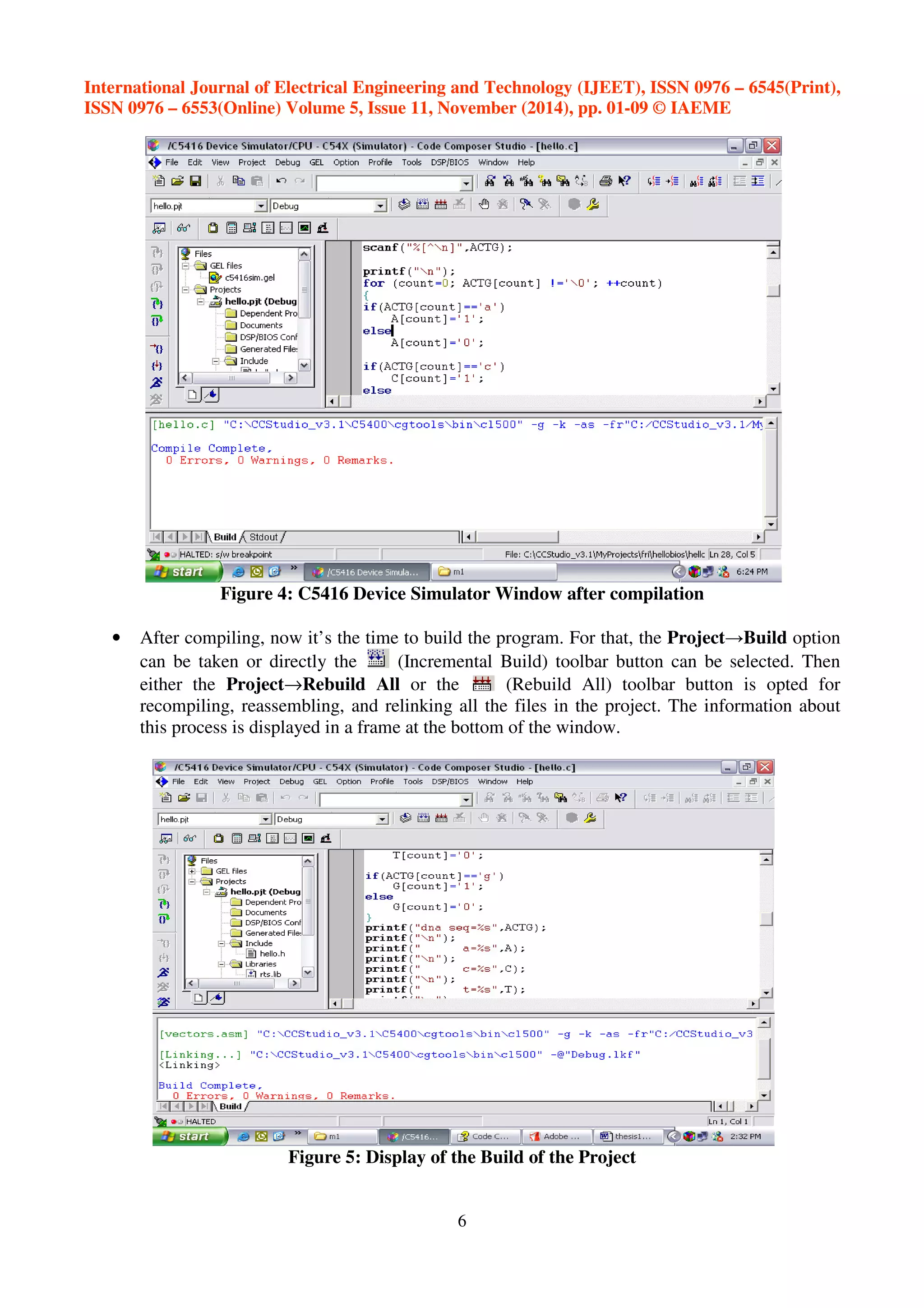Select Build output tab in Figure 5
The image size is (924, 1308).
point(231,1106)
